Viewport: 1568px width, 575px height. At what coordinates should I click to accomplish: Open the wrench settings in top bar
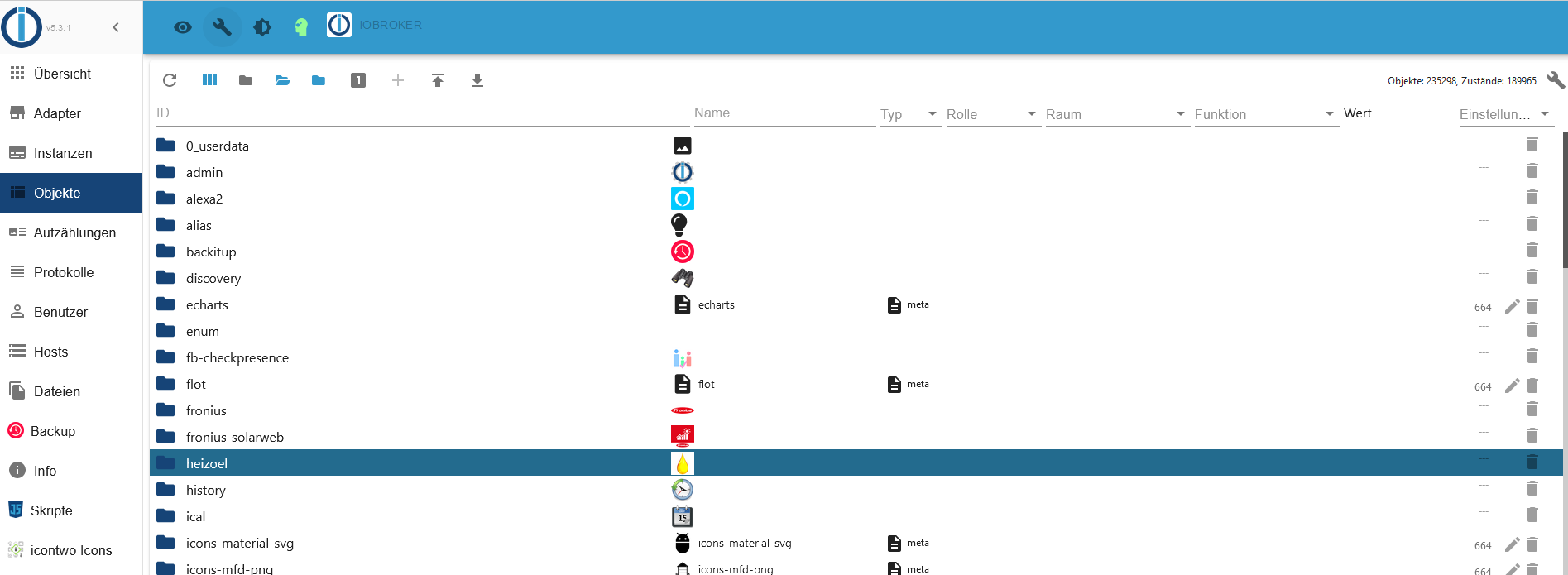click(x=222, y=26)
